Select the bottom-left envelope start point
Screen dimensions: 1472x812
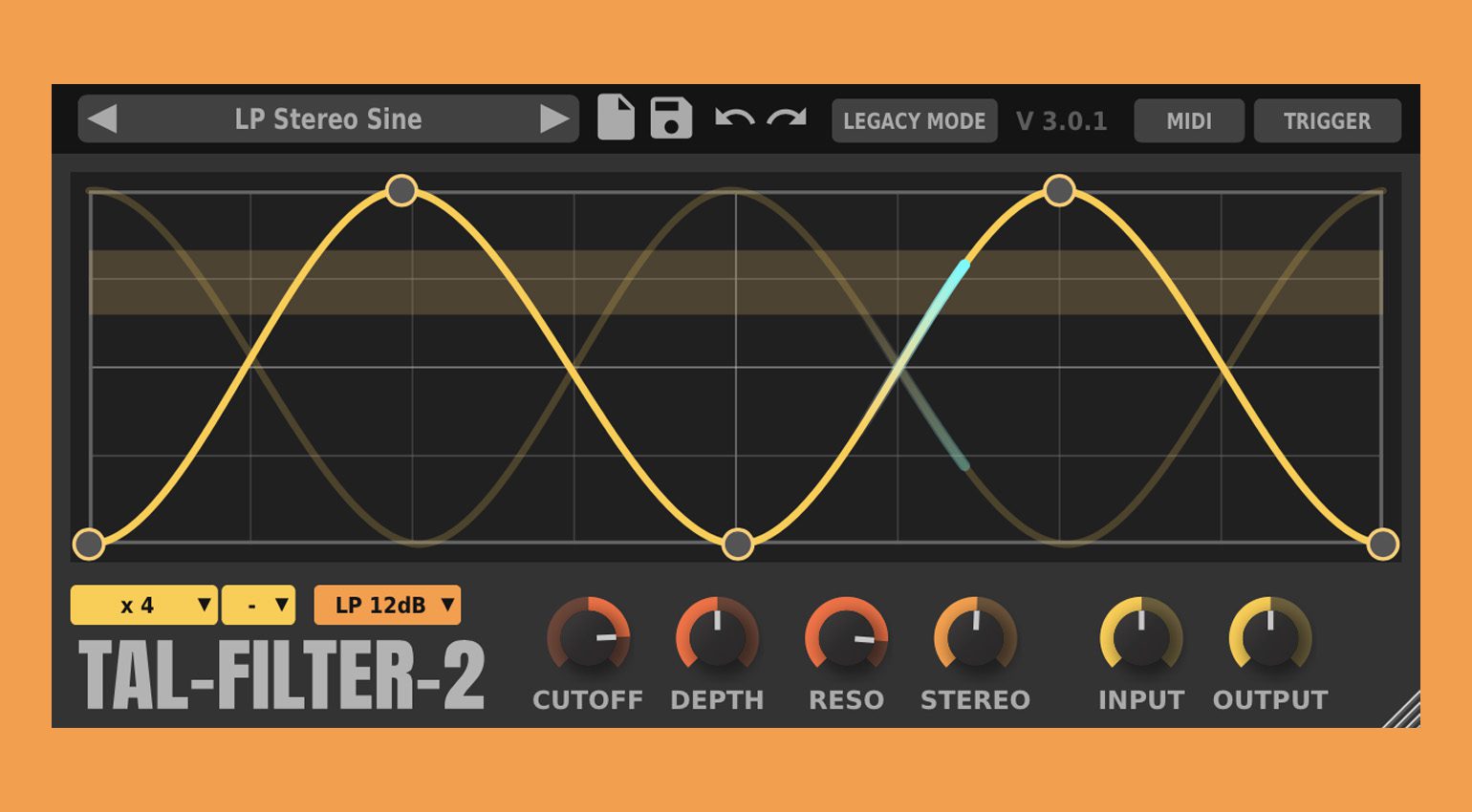point(89,545)
